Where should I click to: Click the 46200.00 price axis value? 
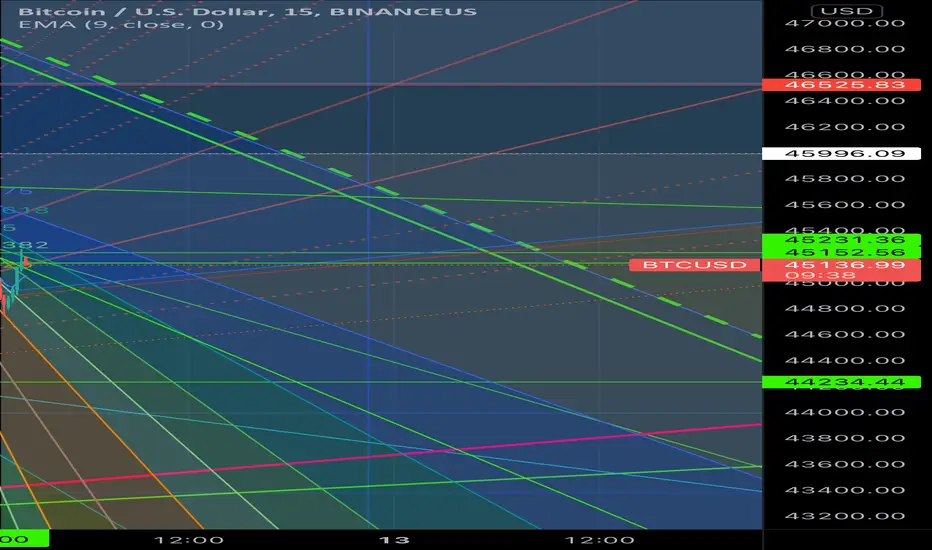(845, 127)
